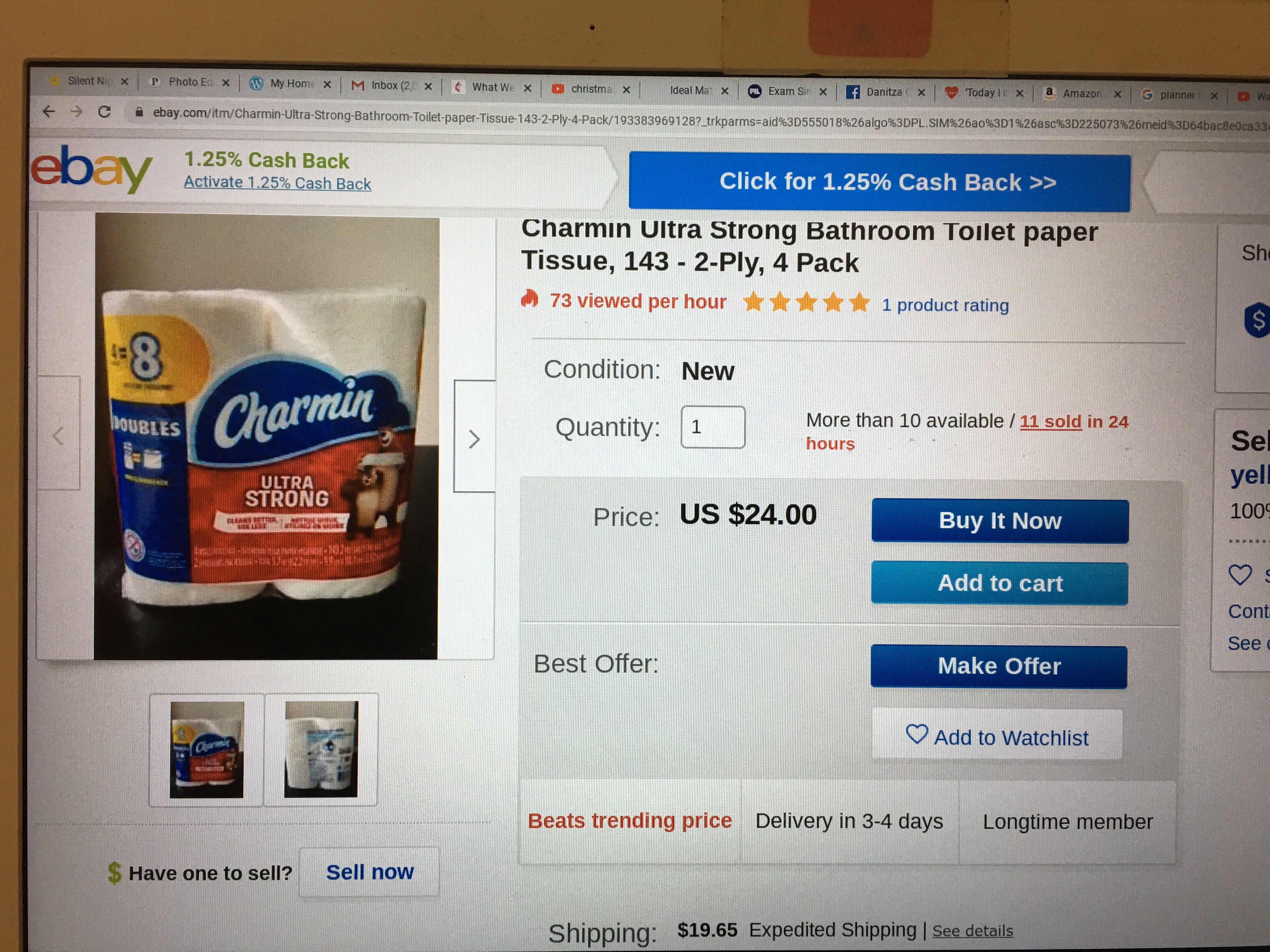Image resolution: width=1270 pixels, height=952 pixels.
Task: Open the 1 product rating link
Action: coord(945,305)
